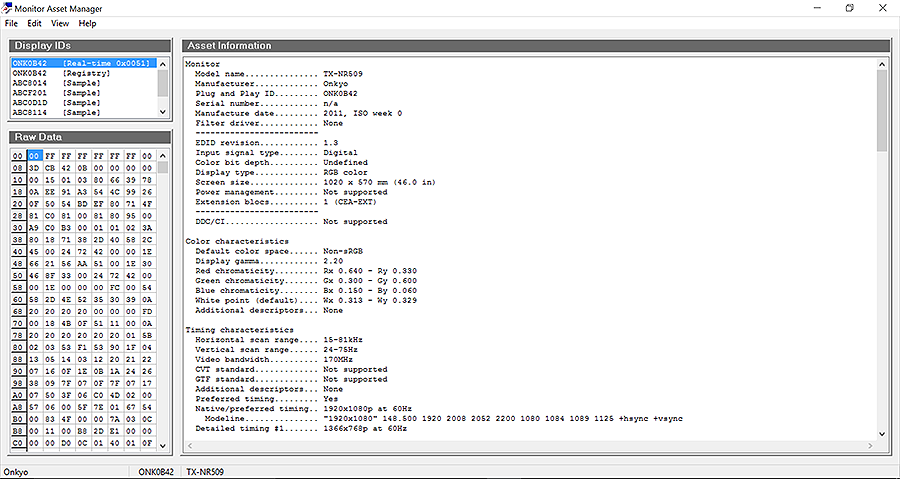This screenshot has height=479, width=900.
Task: Select ONK0B42 [Real-time 0x0051] display entry
Action: pyautogui.click(x=83, y=63)
